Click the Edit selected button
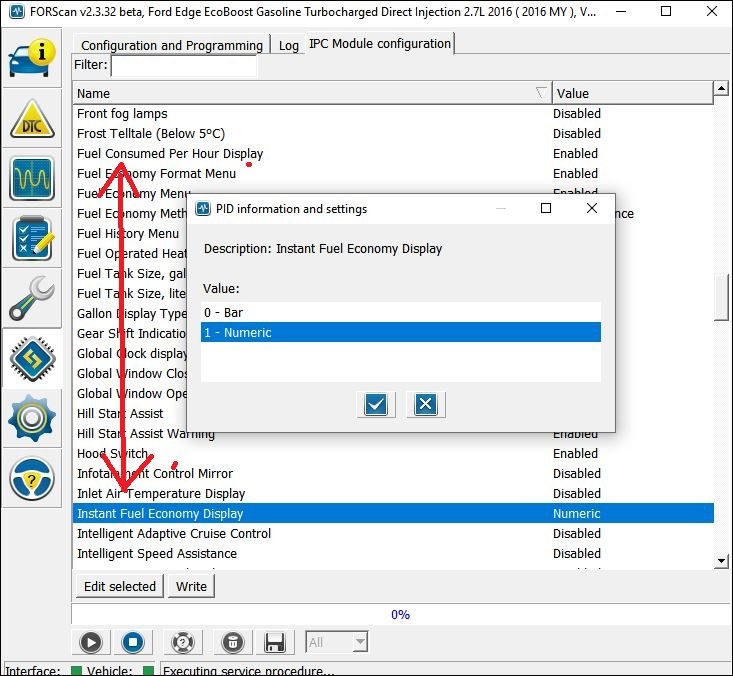This screenshot has width=733, height=676. coord(120,586)
